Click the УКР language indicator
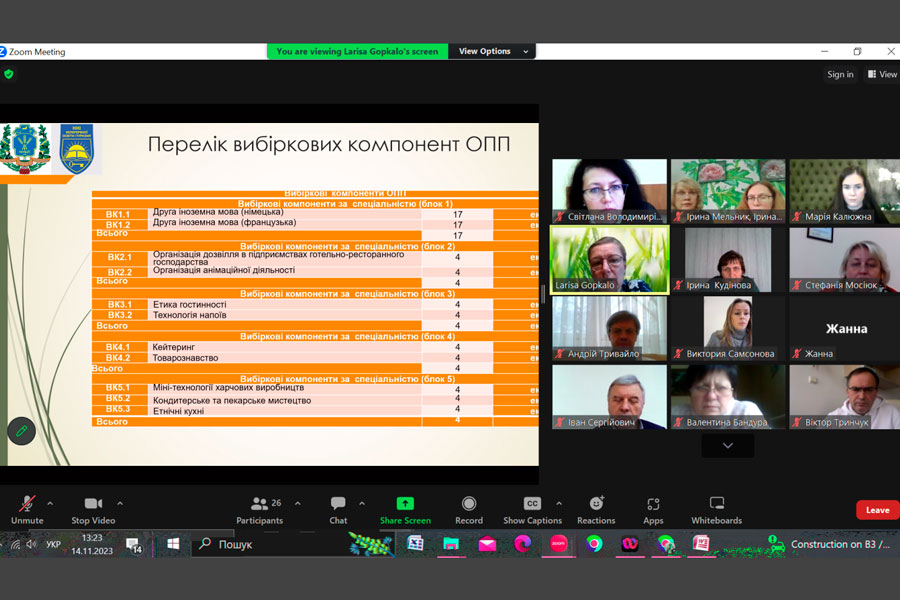This screenshot has width=900, height=600. click(x=53, y=544)
